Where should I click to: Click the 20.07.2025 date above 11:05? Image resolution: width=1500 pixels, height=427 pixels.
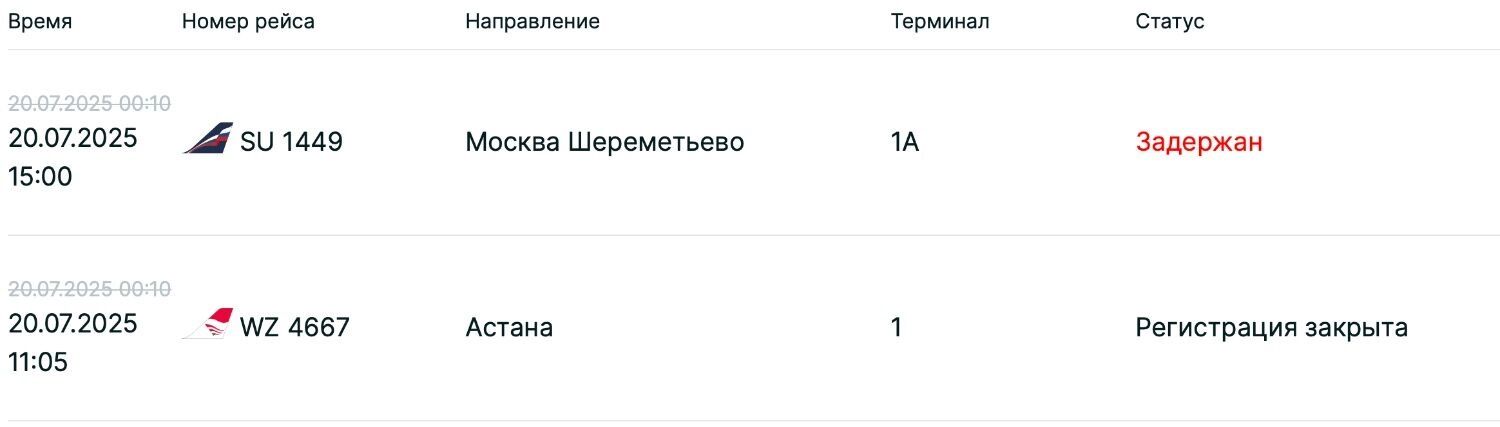[x=73, y=324]
